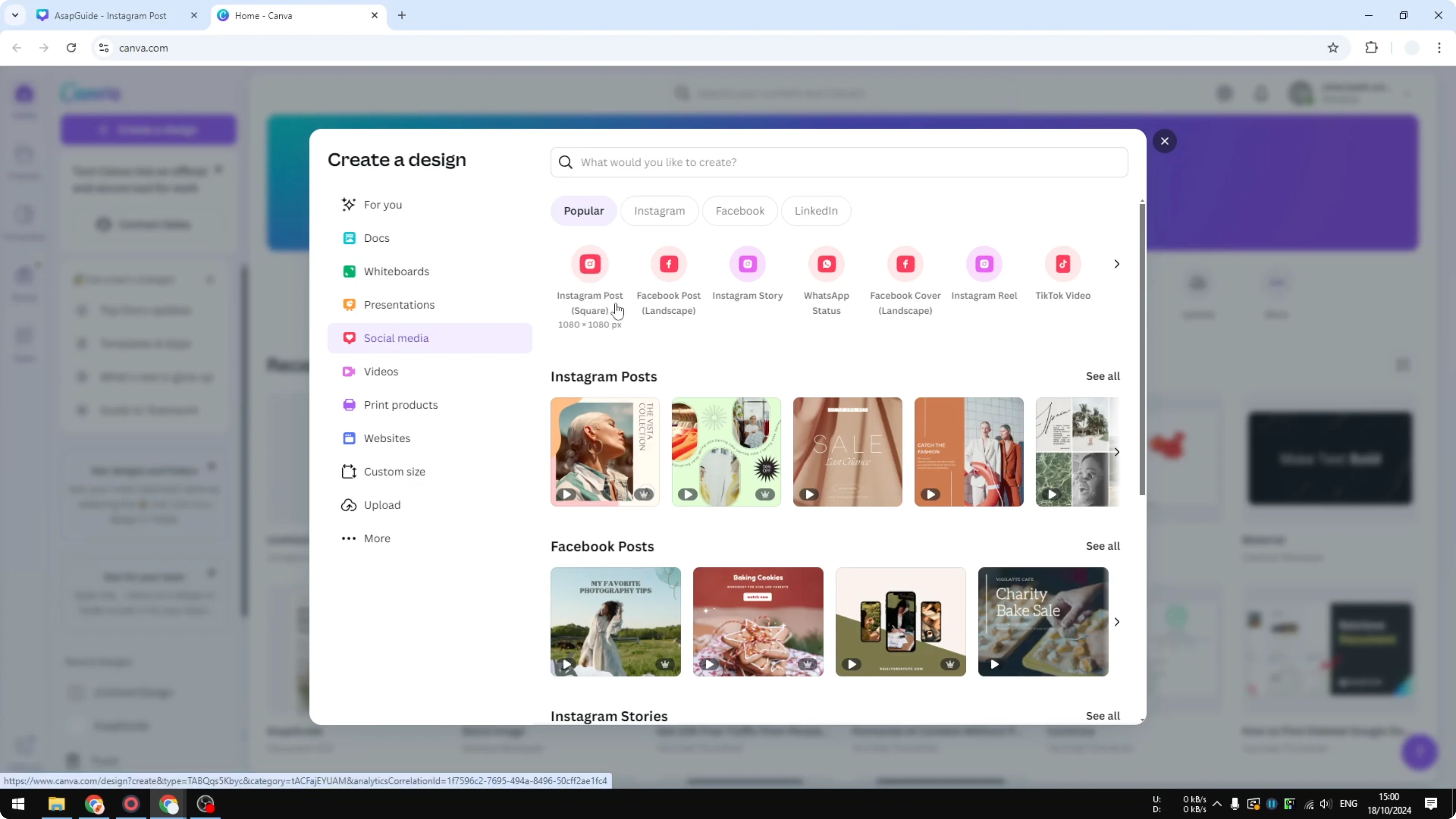Select the Whiteboards category icon
Viewport: 1456px width, 819px height.
pyautogui.click(x=349, y=271)
